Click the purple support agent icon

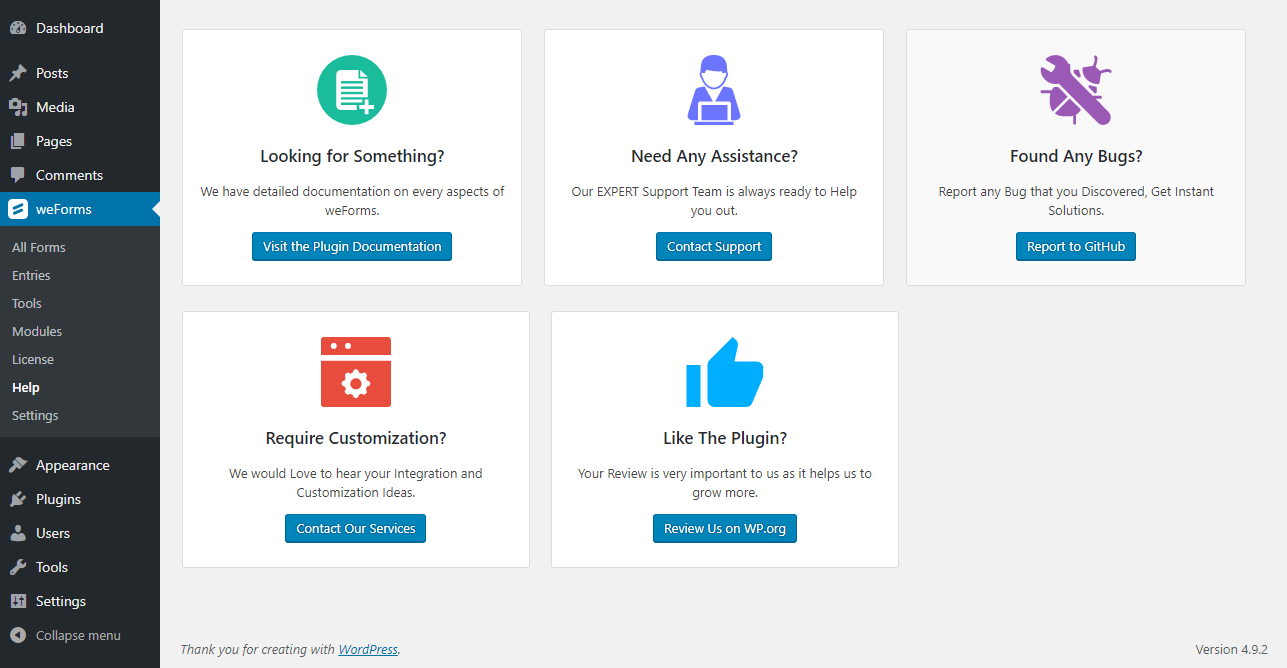point(714,90)
